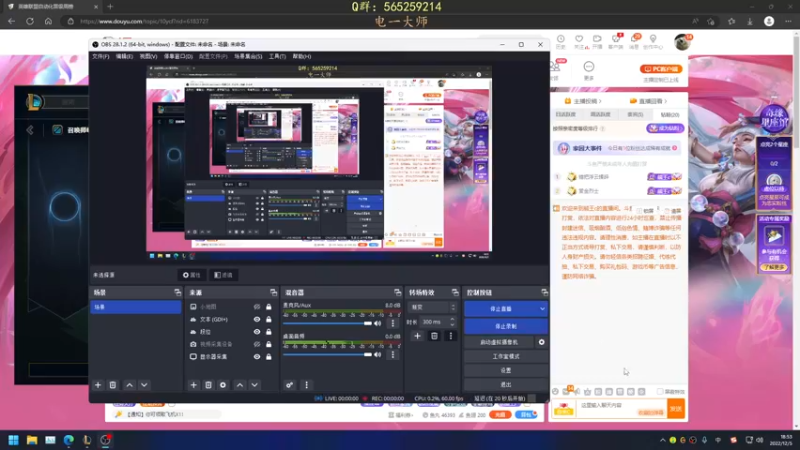Screen dimensions: 800x450
Task: Open Mic/Aux channel three-dot options
Action: (x=392, y=323)
